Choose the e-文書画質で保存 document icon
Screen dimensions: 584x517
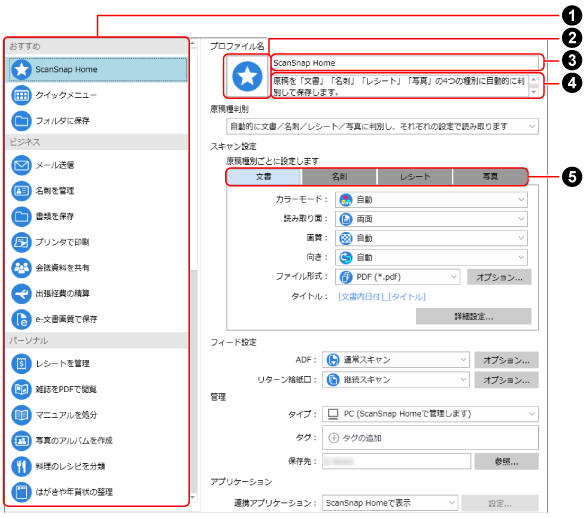pyautogui.click(x=21, y=319)
